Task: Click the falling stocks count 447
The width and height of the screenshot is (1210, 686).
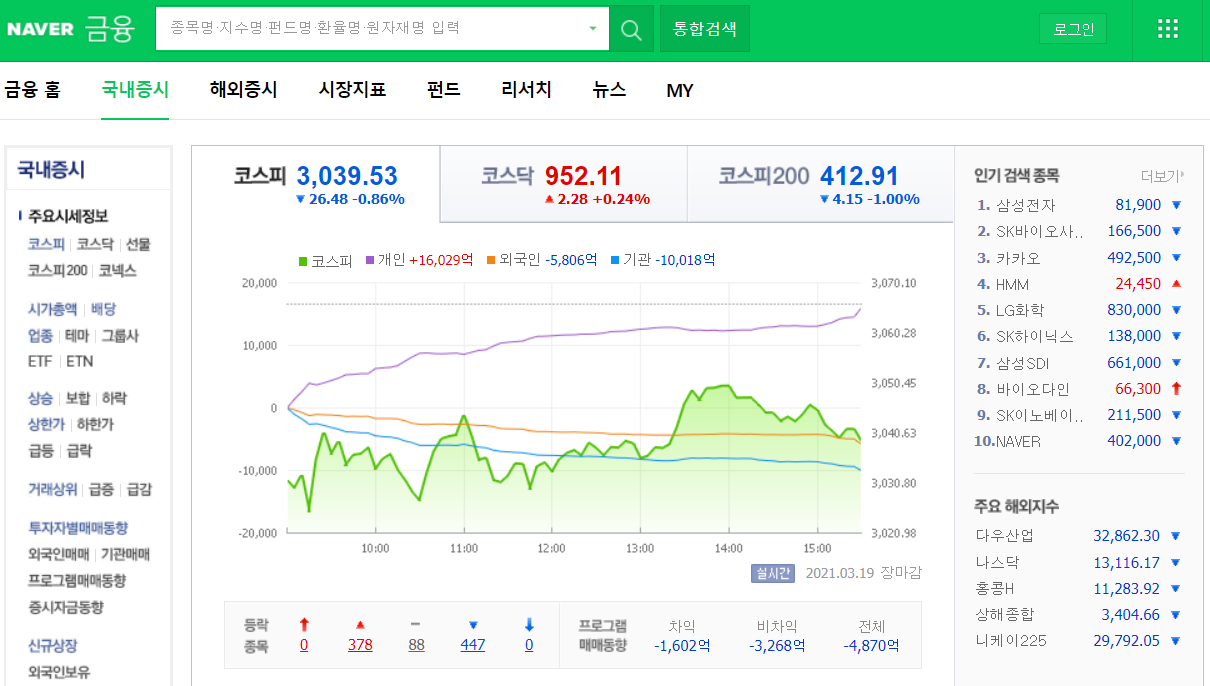Action: coord(473,645)
